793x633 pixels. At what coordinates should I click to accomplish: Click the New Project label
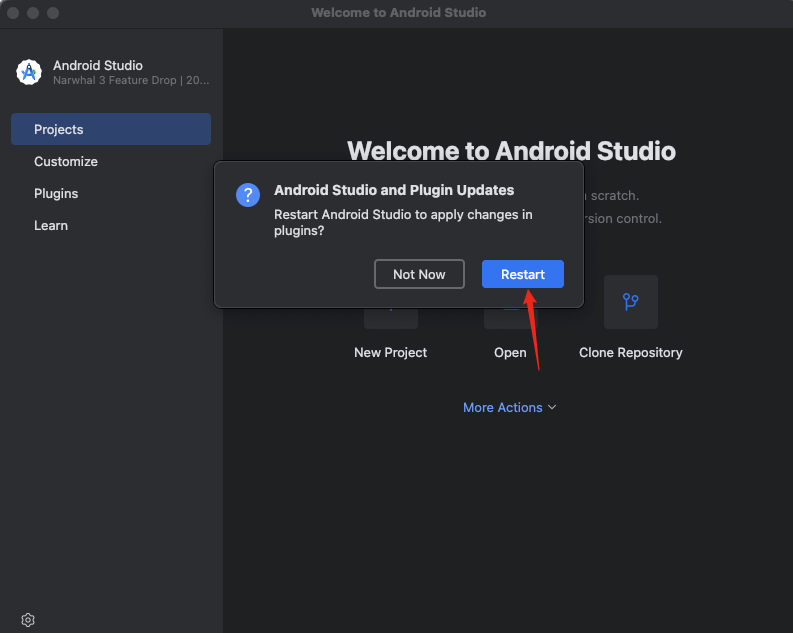click(390, 352)
